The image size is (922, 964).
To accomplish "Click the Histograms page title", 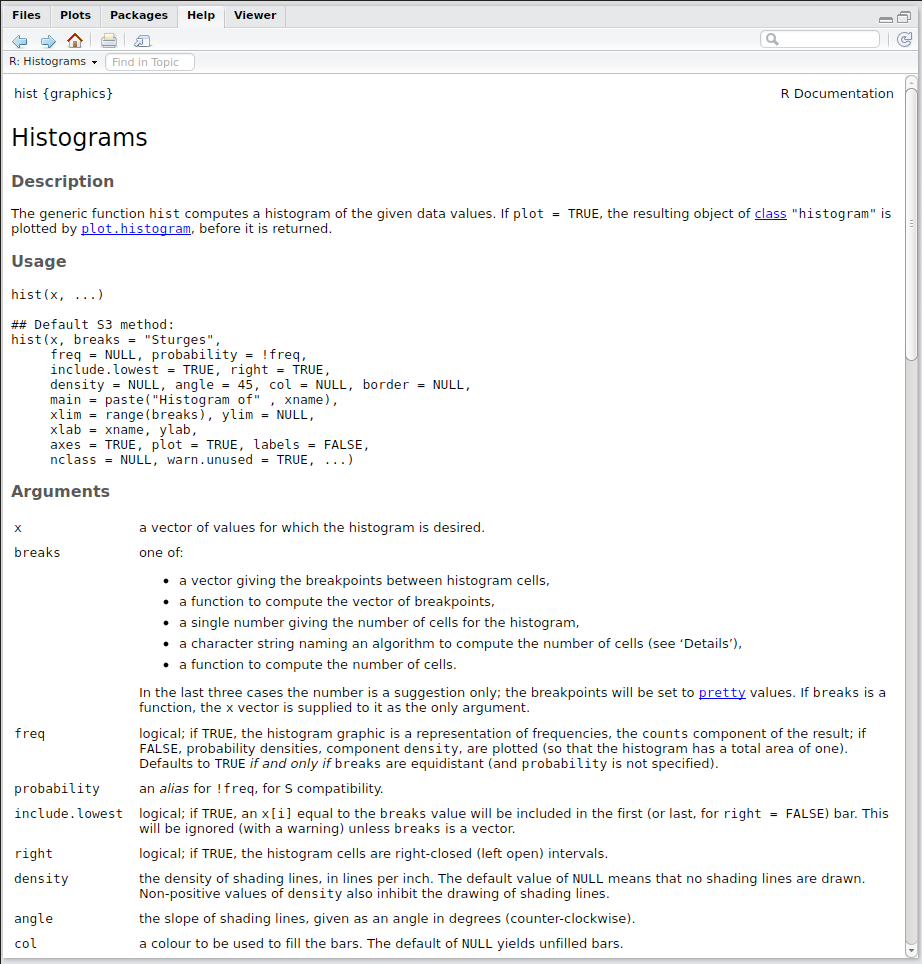I will pos(79,137).
